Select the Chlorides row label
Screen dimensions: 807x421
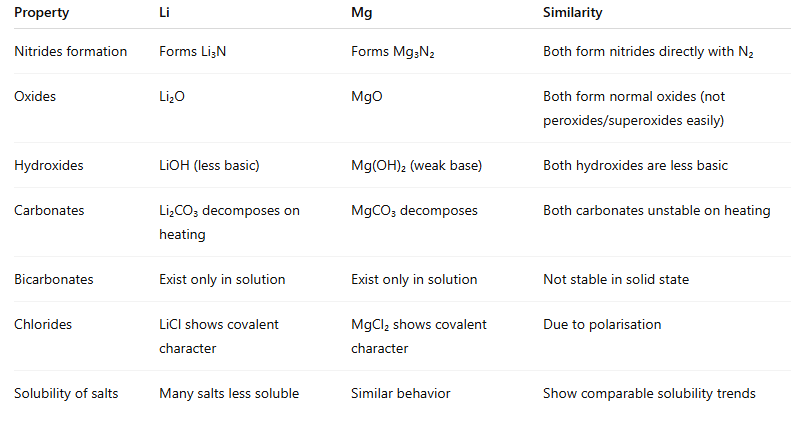click(x=42, y=325)
